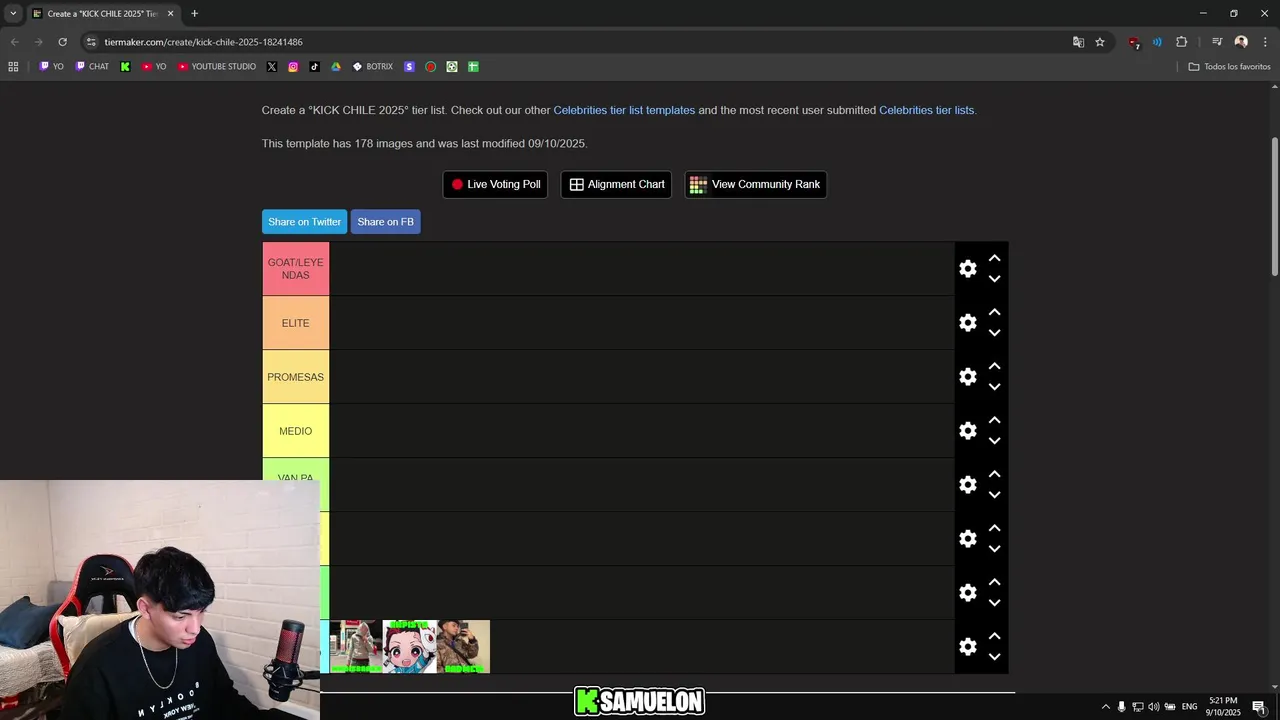Move GOAT/LEYENDAS row down with chevron
The height and width of the screenshot is (720, 1280).
[994, 279]
